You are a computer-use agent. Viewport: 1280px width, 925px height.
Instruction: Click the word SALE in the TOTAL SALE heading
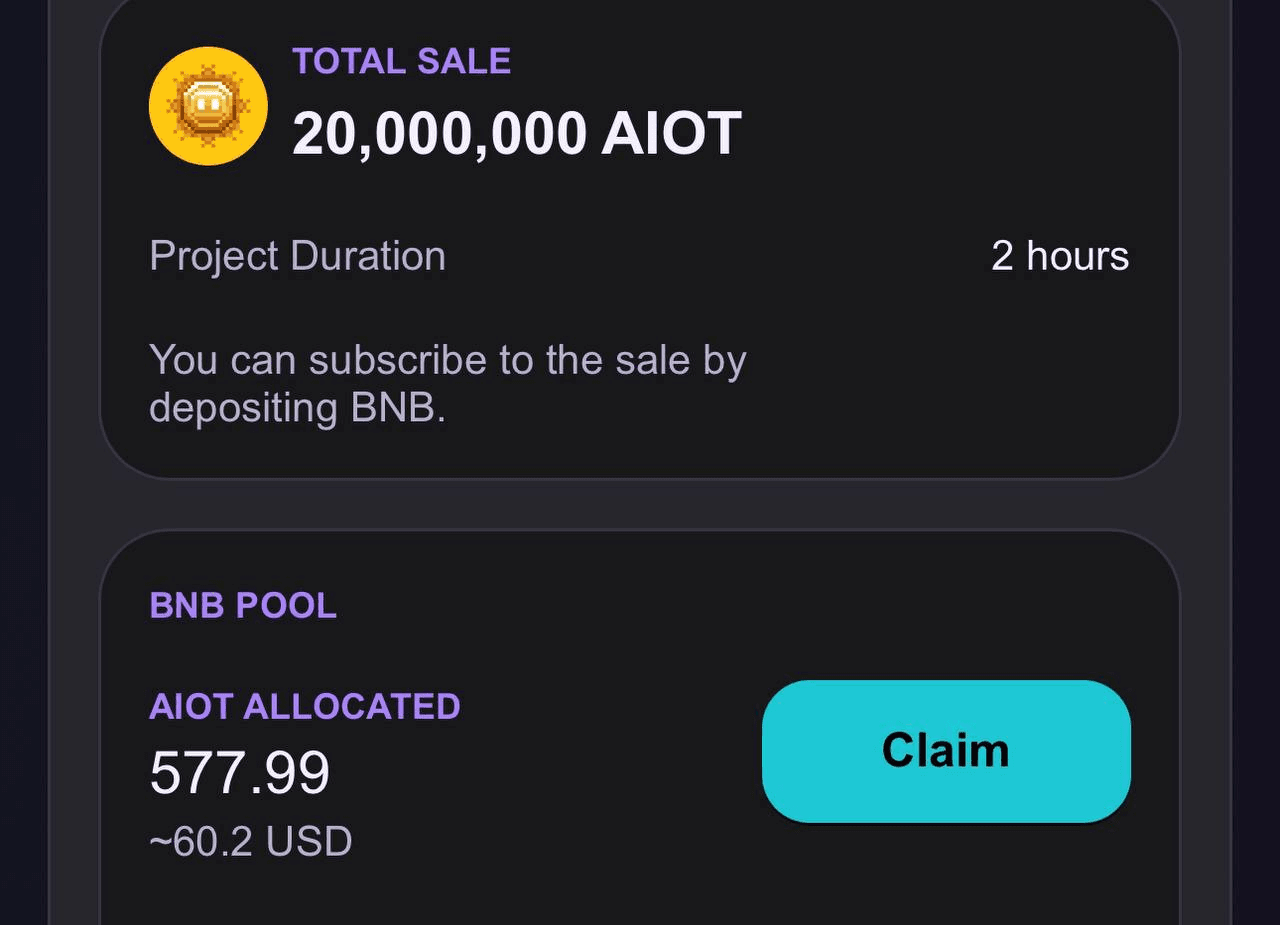tap(464, 61)
